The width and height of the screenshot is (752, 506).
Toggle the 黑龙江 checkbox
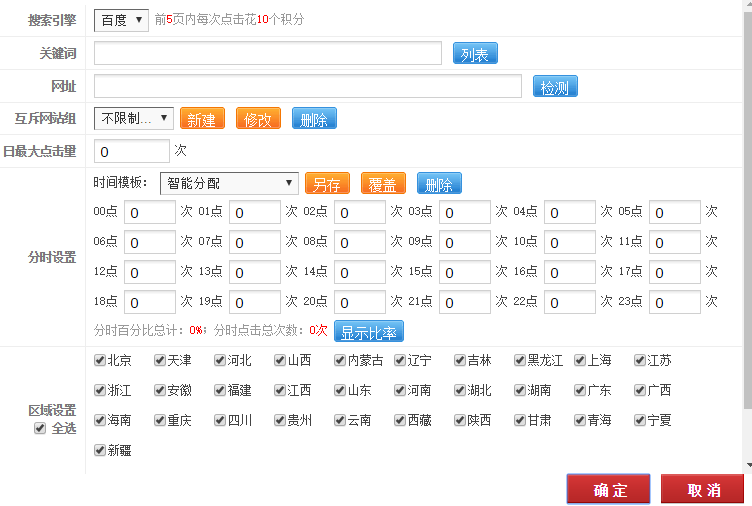[x=520, y=360]
